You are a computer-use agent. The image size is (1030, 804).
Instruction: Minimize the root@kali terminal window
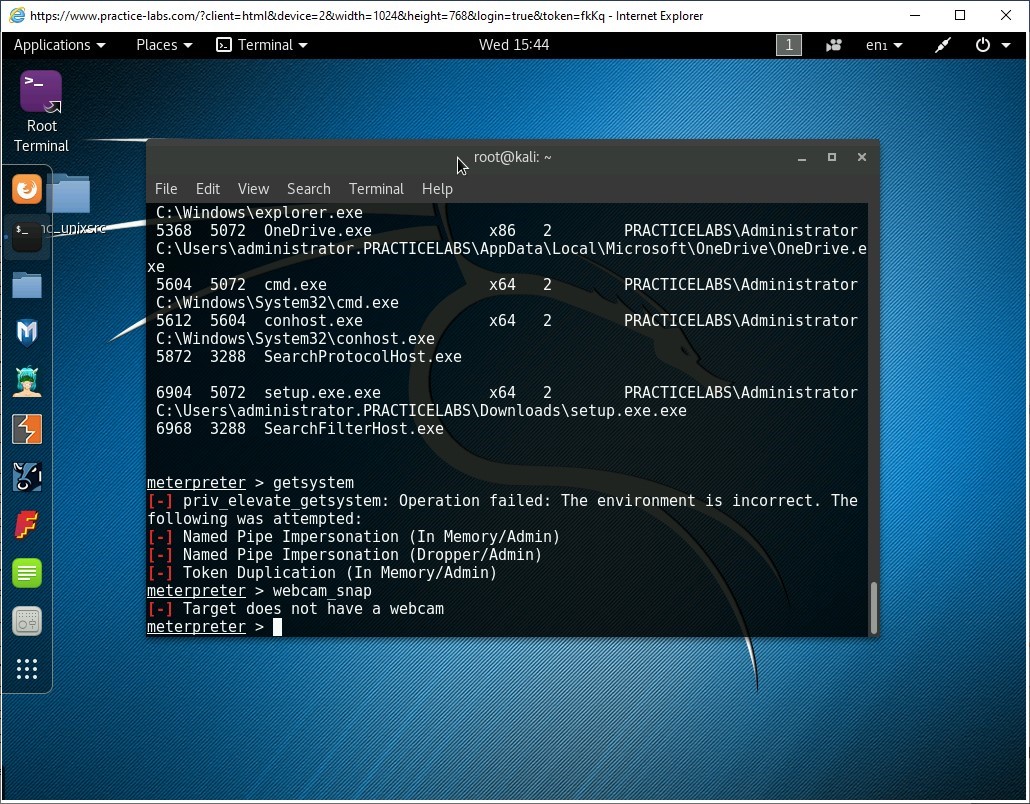click(802, 158)
